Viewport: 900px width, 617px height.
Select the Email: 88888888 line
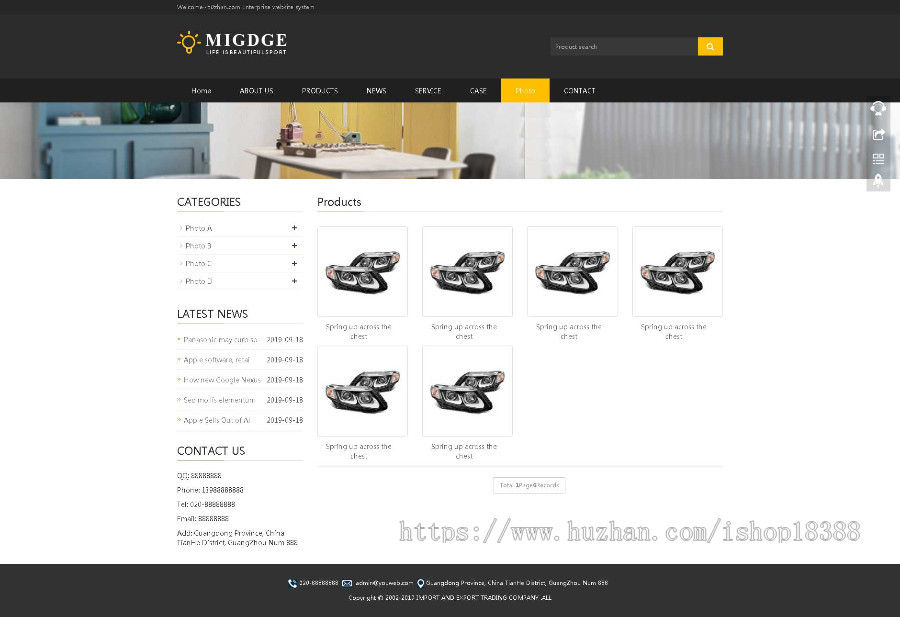pos(203,519)
